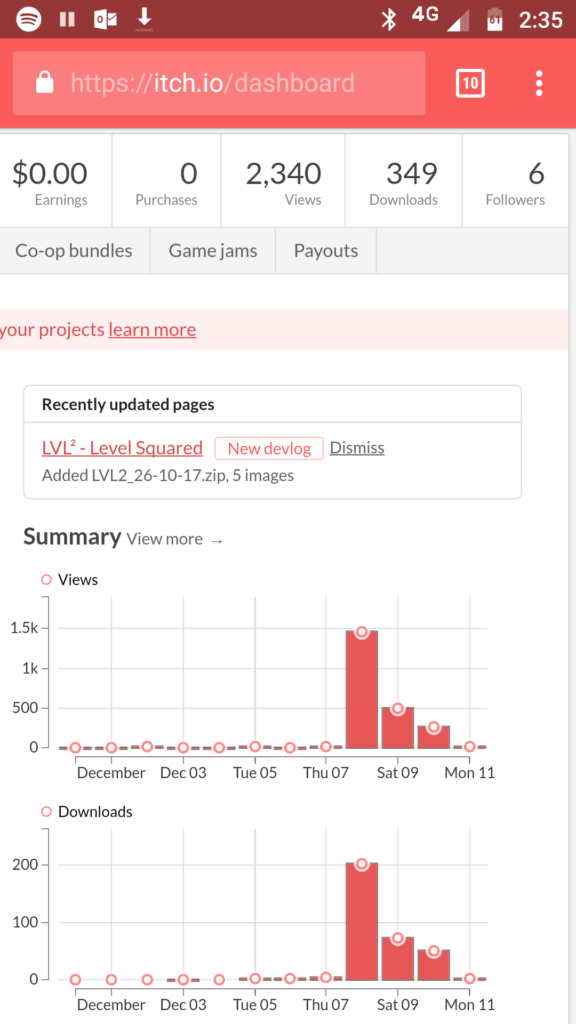The width and height of the screenshot is (576, 1024).
Task: Click the Mon 11 Downloads data point
Action: 470,978
